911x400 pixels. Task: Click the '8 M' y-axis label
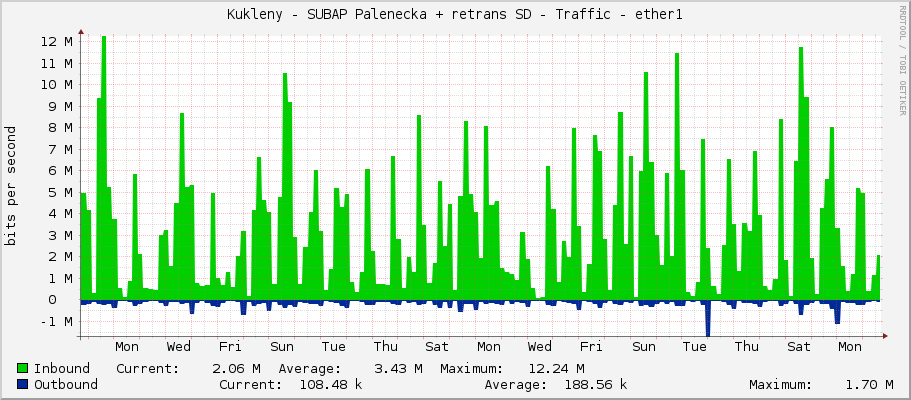click(61, 128)
